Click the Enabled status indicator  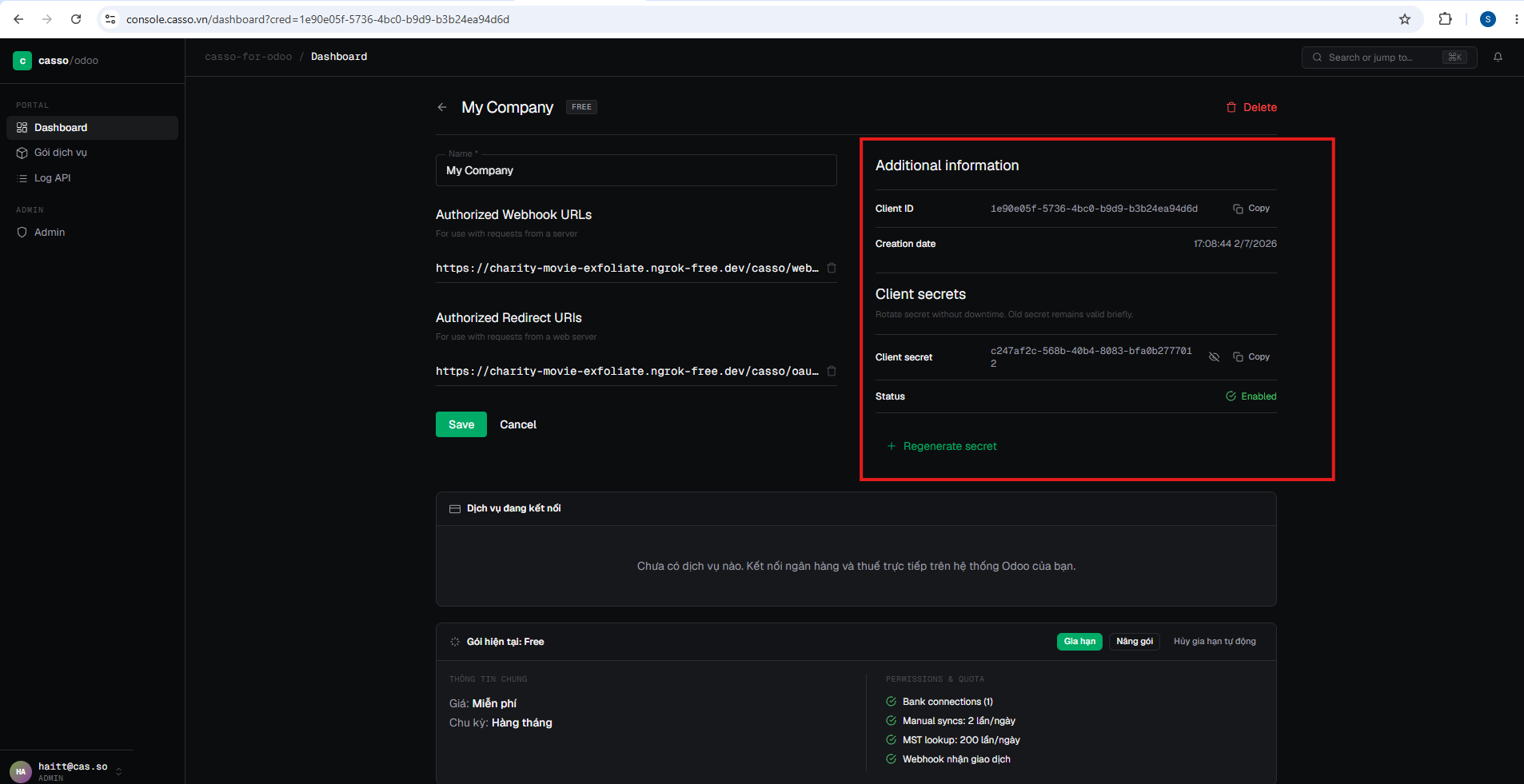[1251, 396]
